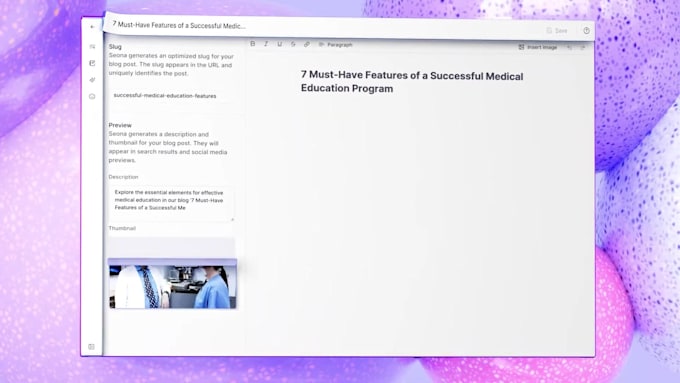The height and width of the screenshot is (383, 680).
Task: Save the blog post
Action: pos(557,31)
